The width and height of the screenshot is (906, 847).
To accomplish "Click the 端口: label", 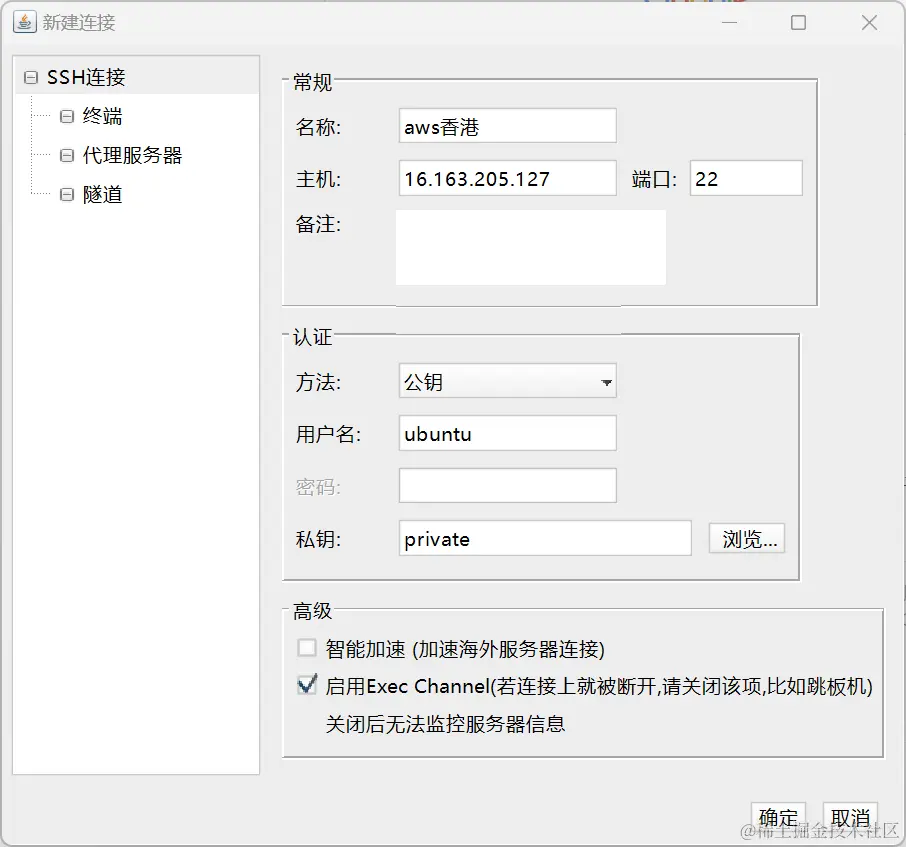I will coord(654,179).
